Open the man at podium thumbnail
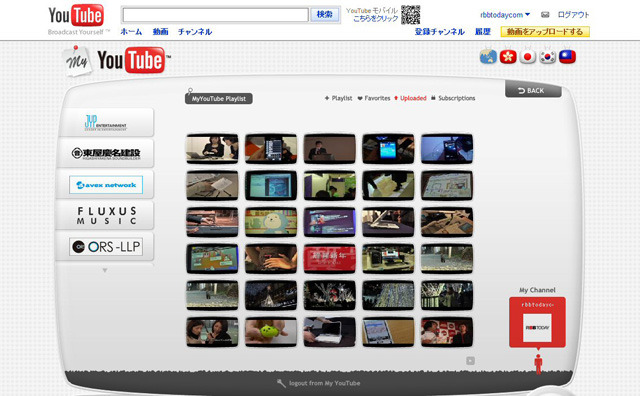This screenshot has height=396, width=640. 329,149
